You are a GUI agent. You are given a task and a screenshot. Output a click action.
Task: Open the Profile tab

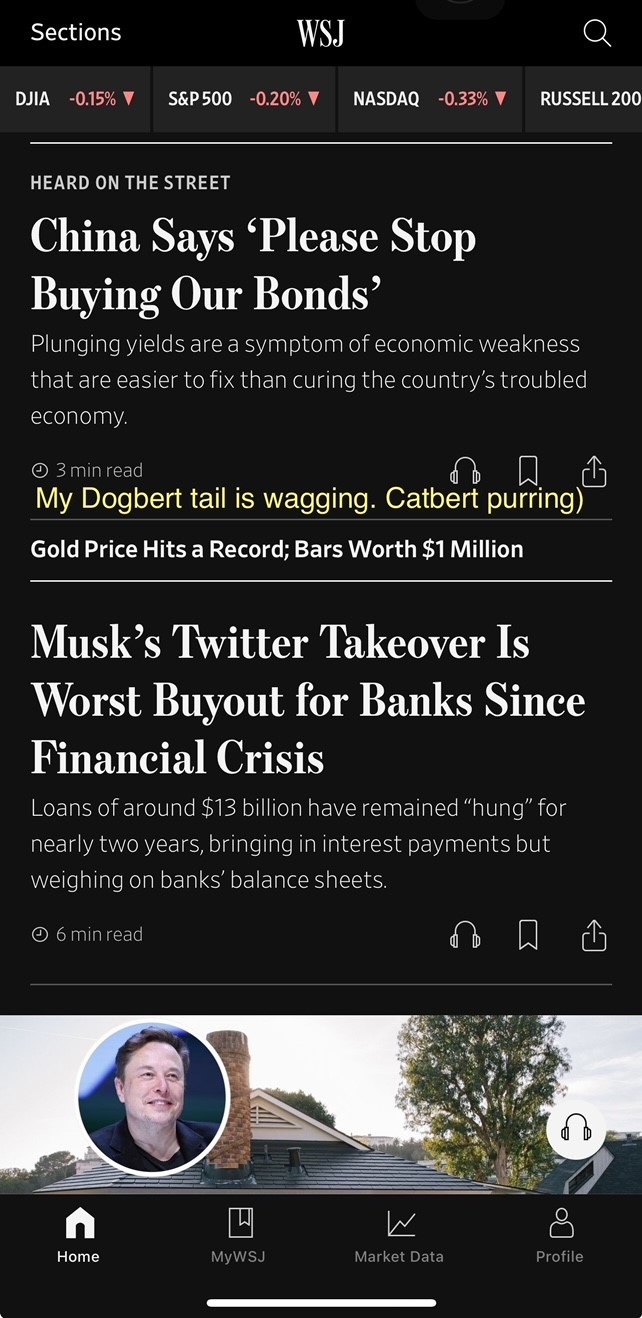point(560,1235)
